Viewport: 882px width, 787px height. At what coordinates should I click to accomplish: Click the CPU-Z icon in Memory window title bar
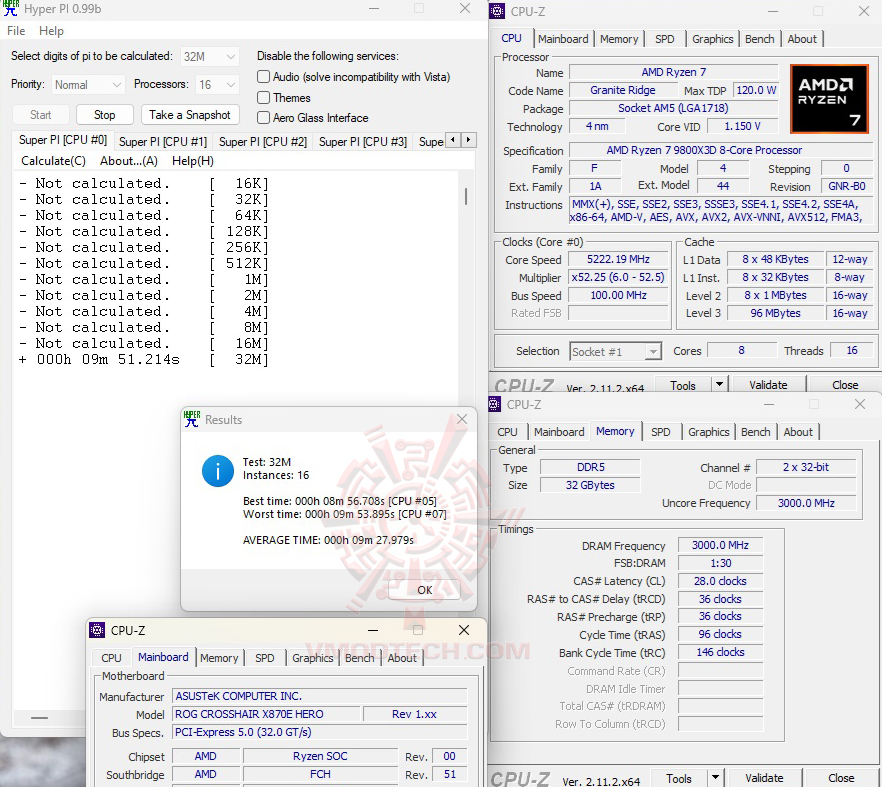point(494,404)
